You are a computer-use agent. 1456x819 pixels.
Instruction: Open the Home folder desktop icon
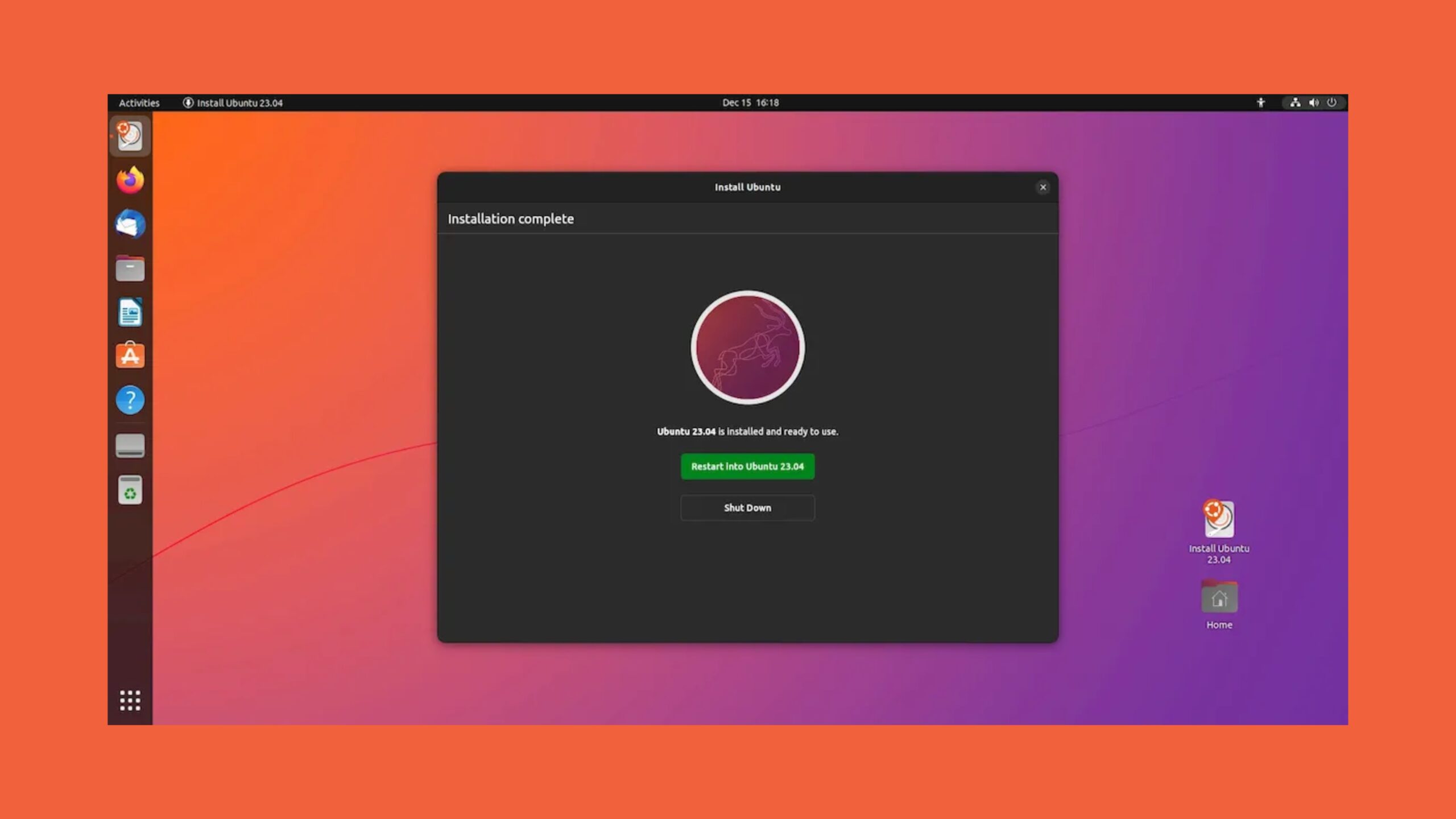(1219, 604)
